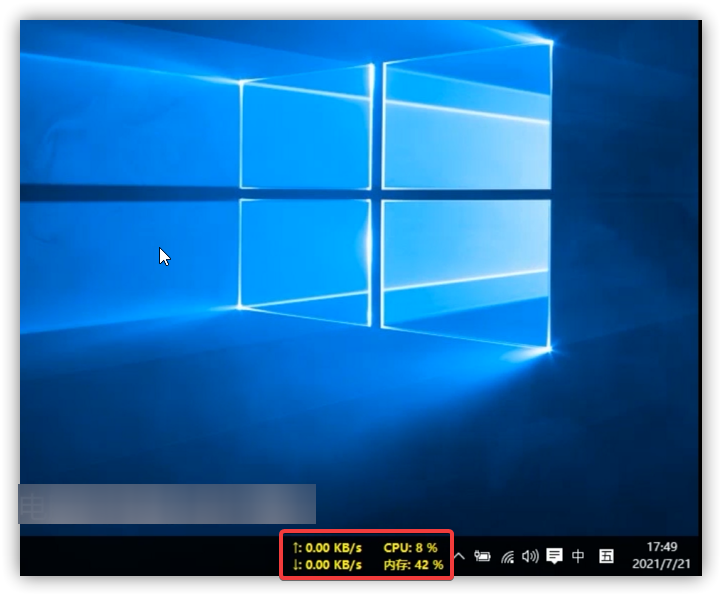The width and height of the screenshot is (722, 596).
Task: Open the Wi-Fi network icon
Action: click(x=507, y=557)
